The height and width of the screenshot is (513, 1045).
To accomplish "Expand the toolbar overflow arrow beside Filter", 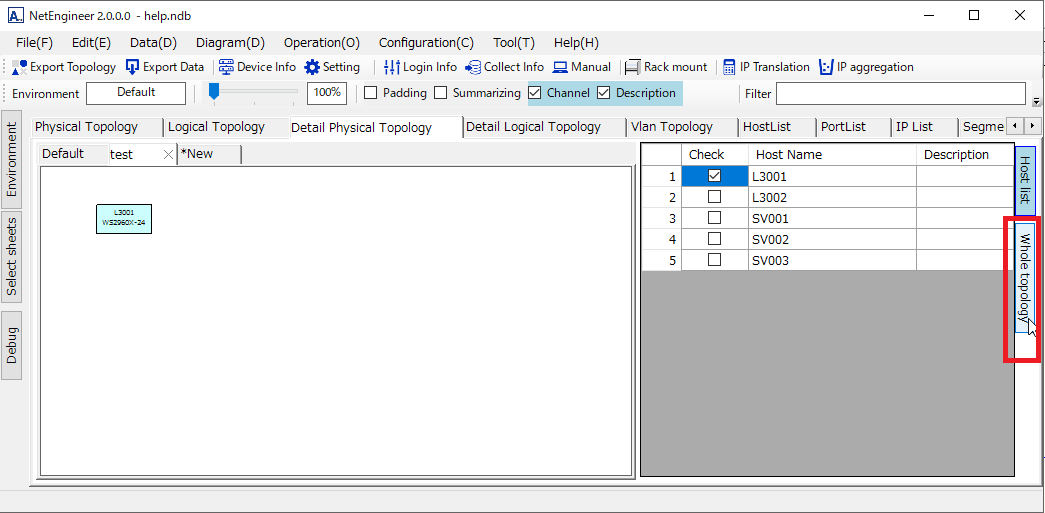I will pos(1036,101).
